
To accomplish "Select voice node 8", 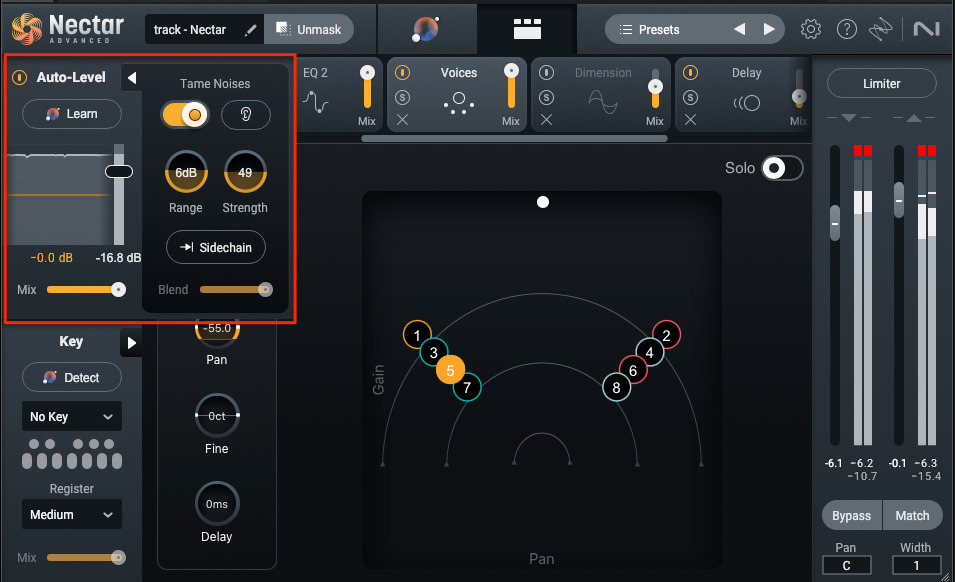I will [616, 387].
